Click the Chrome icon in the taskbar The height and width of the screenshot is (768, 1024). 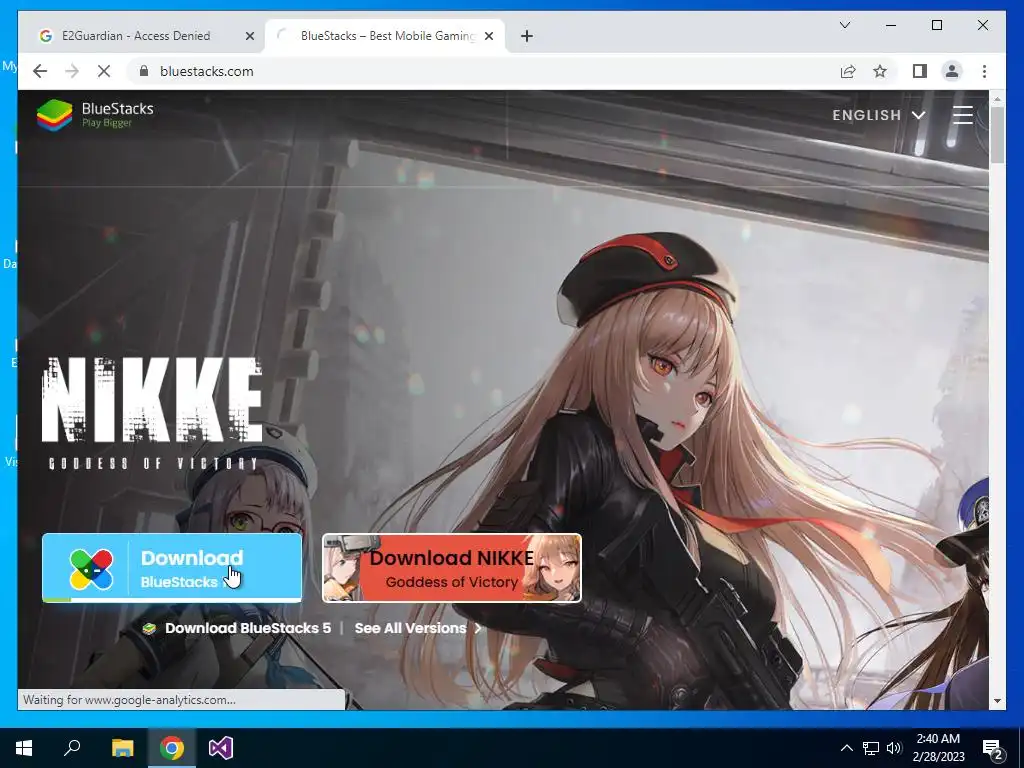point(172,748)
